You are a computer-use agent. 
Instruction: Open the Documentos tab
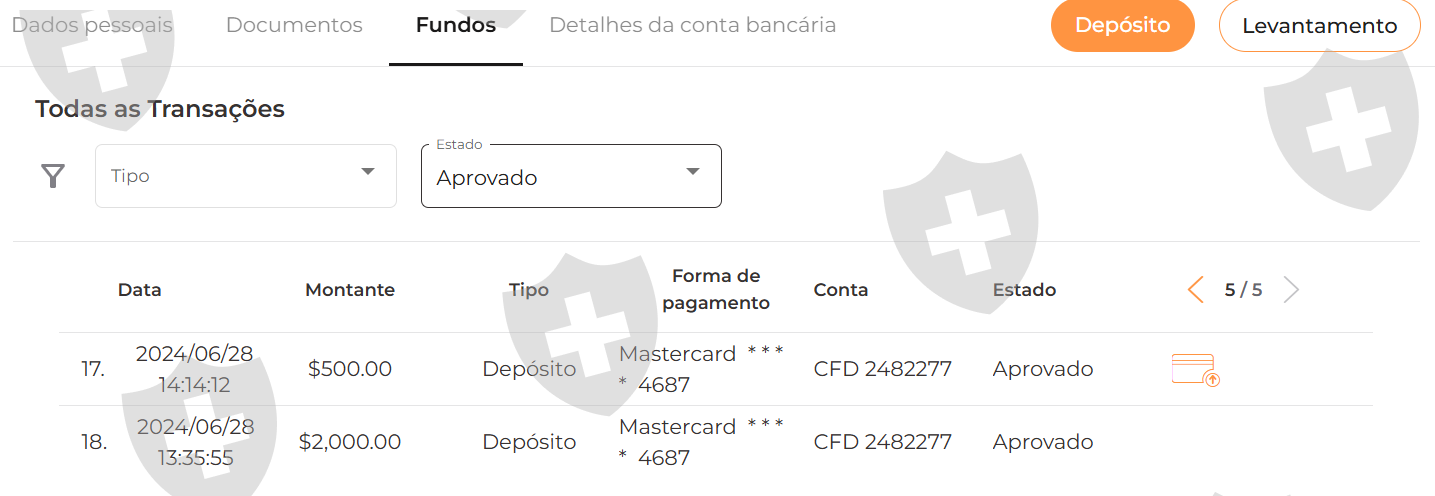tap(294, 25)
